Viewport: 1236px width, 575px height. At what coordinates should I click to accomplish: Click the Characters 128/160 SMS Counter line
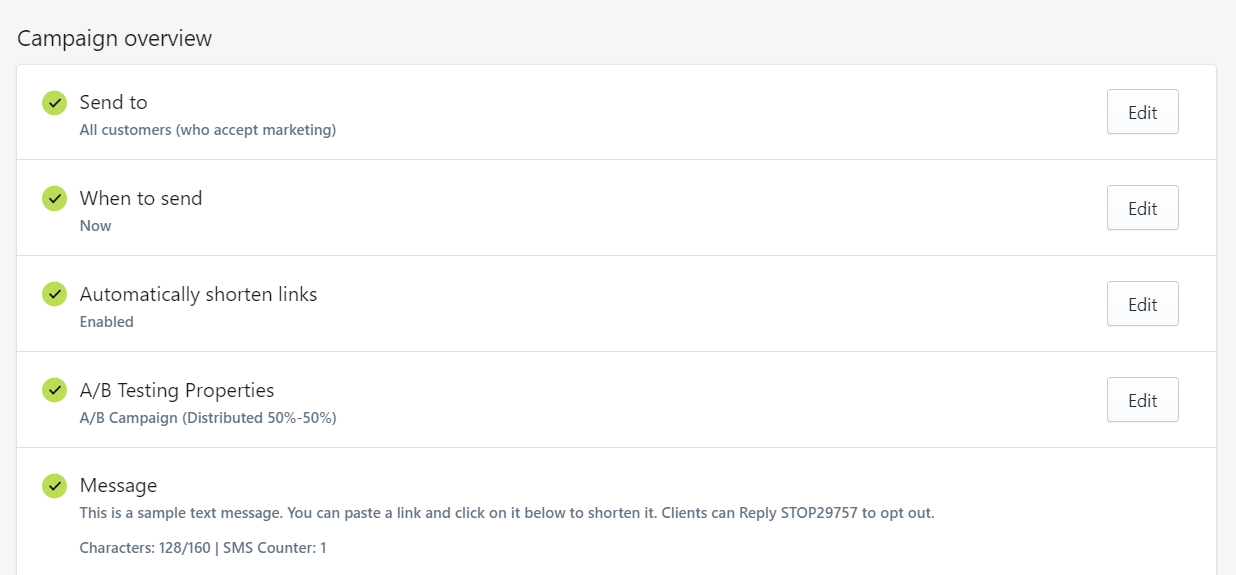pyautogui.click(x=203, y=548)
